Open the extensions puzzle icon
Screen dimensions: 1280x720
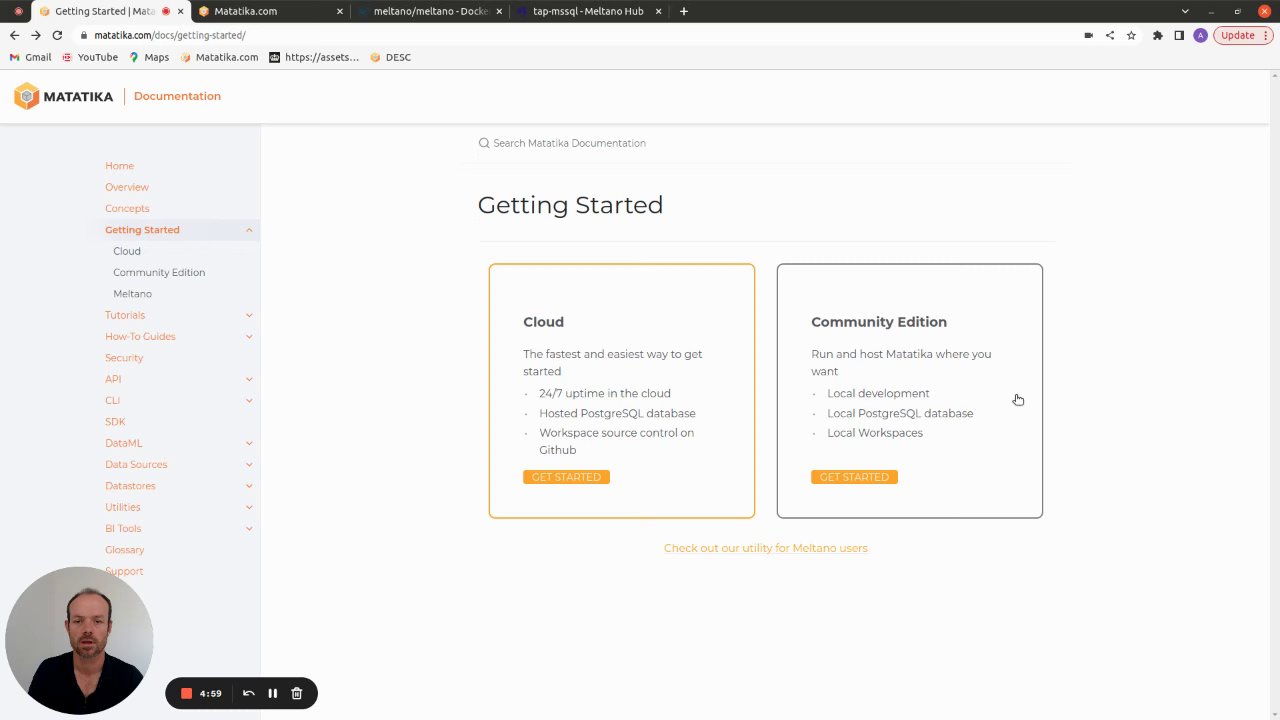(1158, 35)
